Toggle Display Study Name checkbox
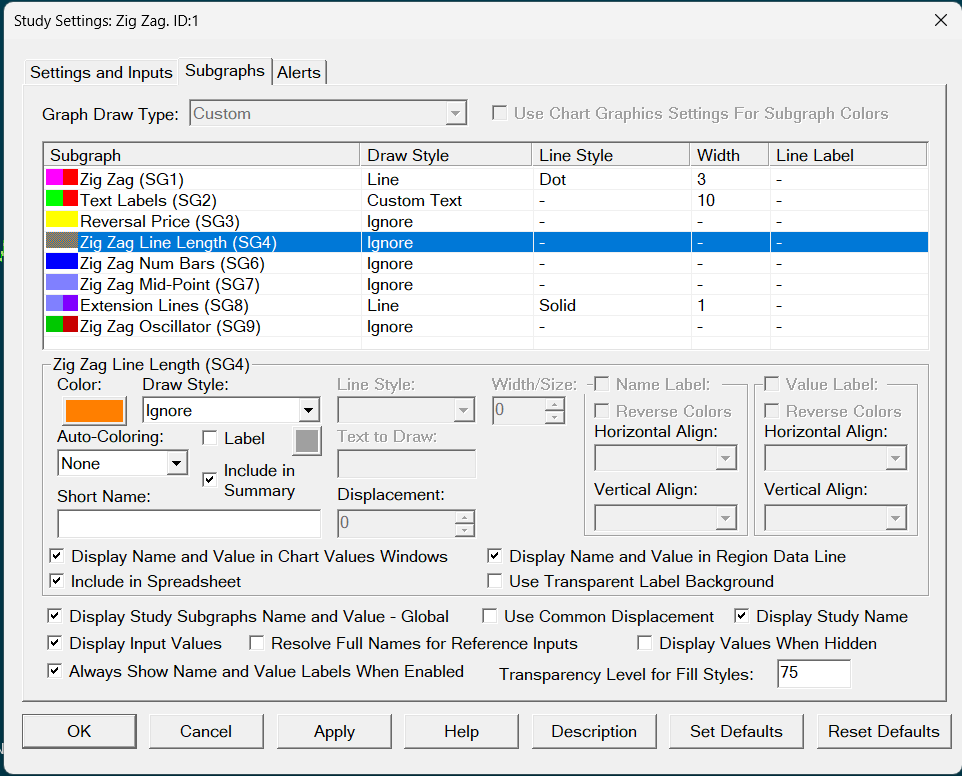The width and height of the screenshot is (962, 776). point(742,616)
